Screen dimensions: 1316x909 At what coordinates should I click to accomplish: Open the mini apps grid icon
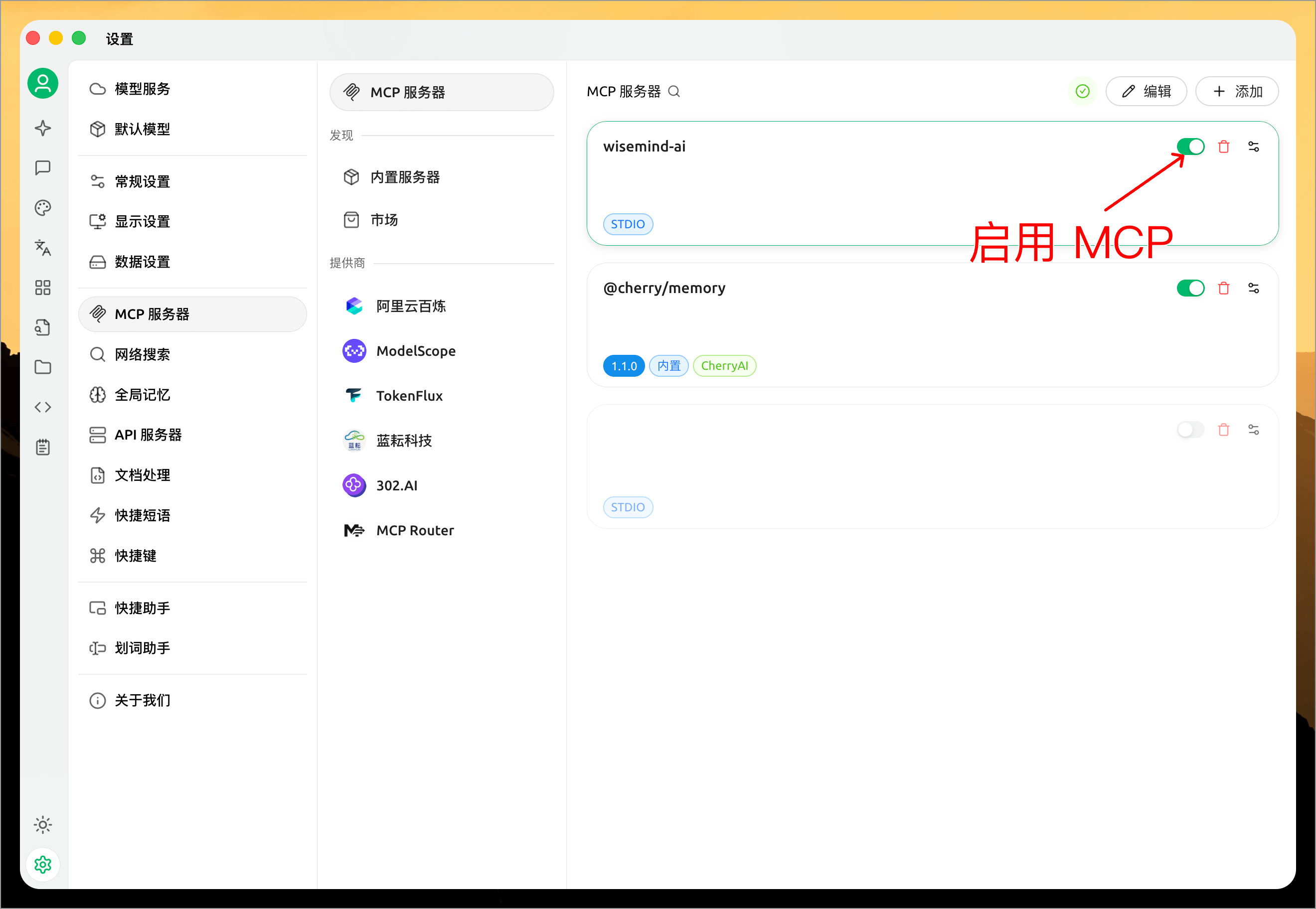tap(42, 288)
